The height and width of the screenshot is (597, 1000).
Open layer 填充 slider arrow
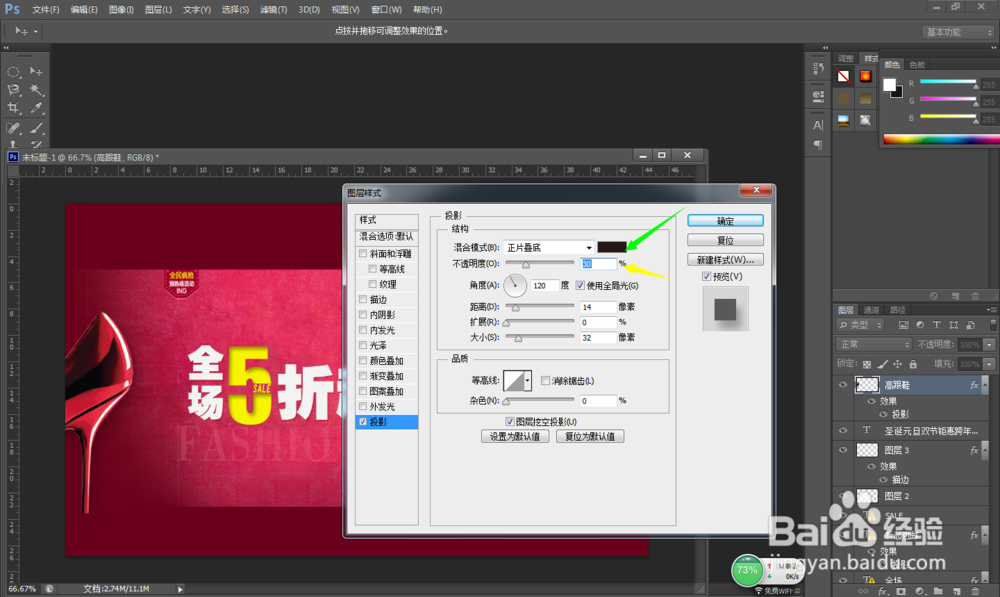pyautogui.click(x=989, y=364)
